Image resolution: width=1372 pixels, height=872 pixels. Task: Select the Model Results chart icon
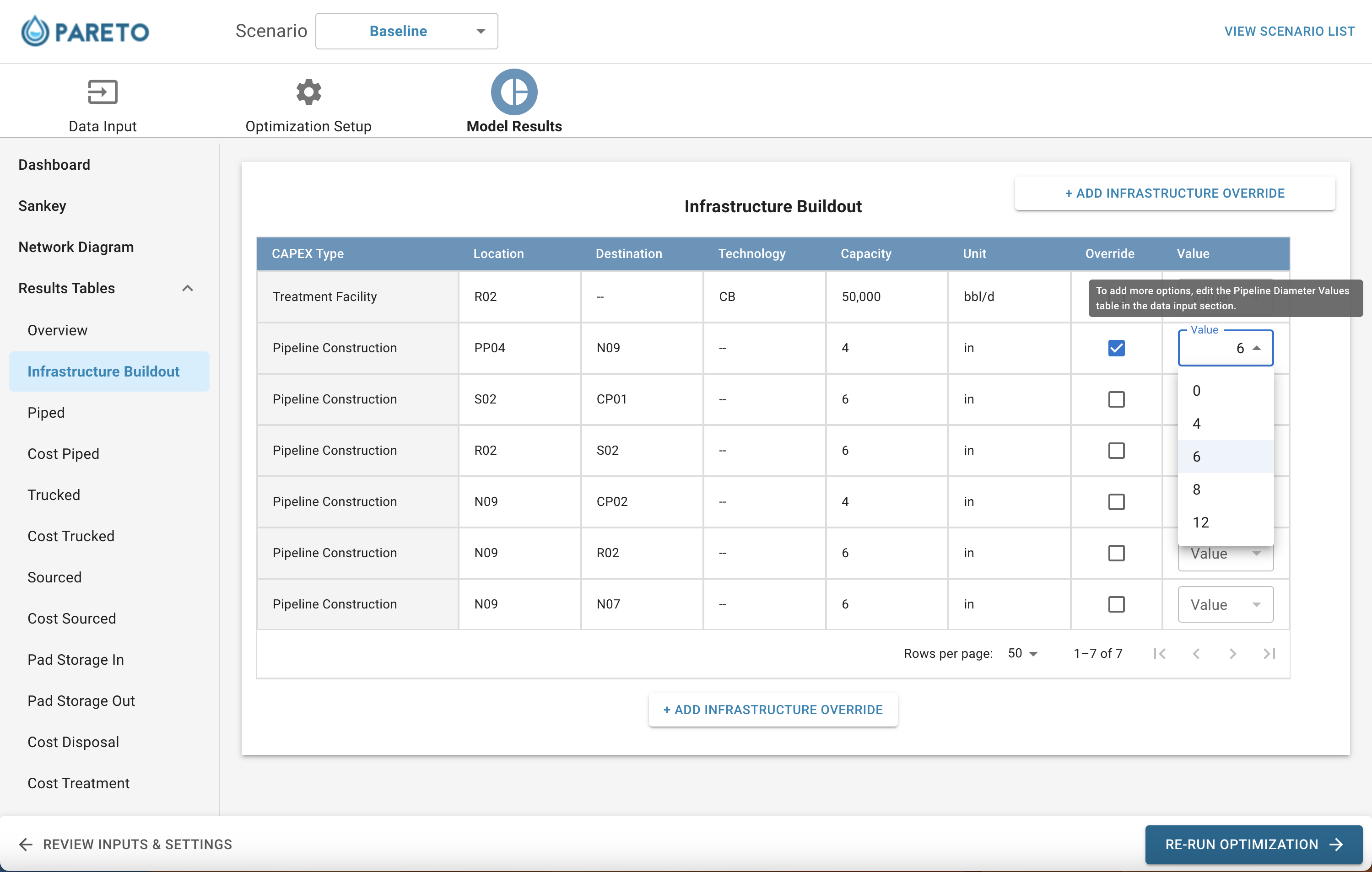pyautogui.click(x=514, y=92)
